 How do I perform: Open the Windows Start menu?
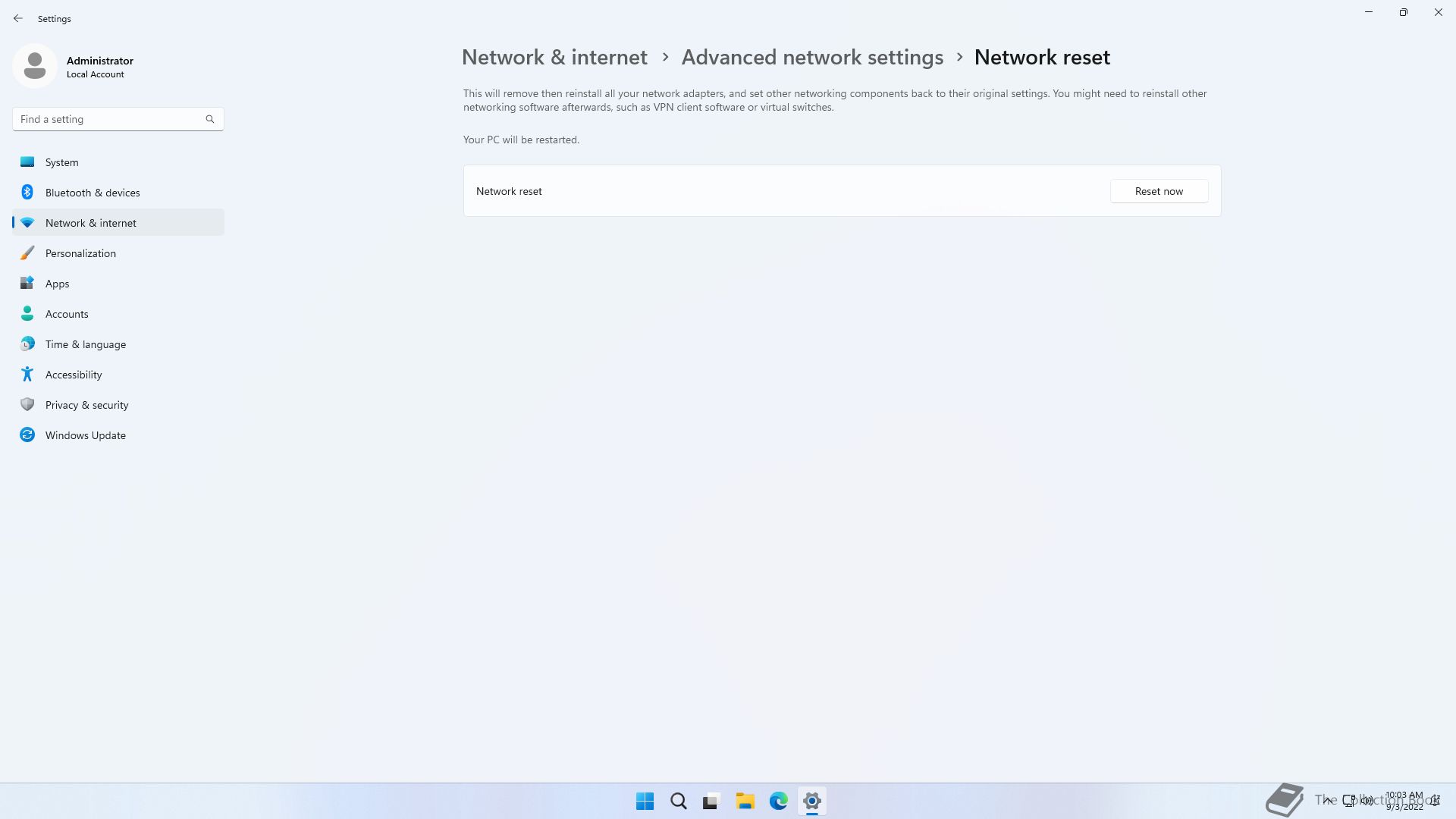pos(645,801)
